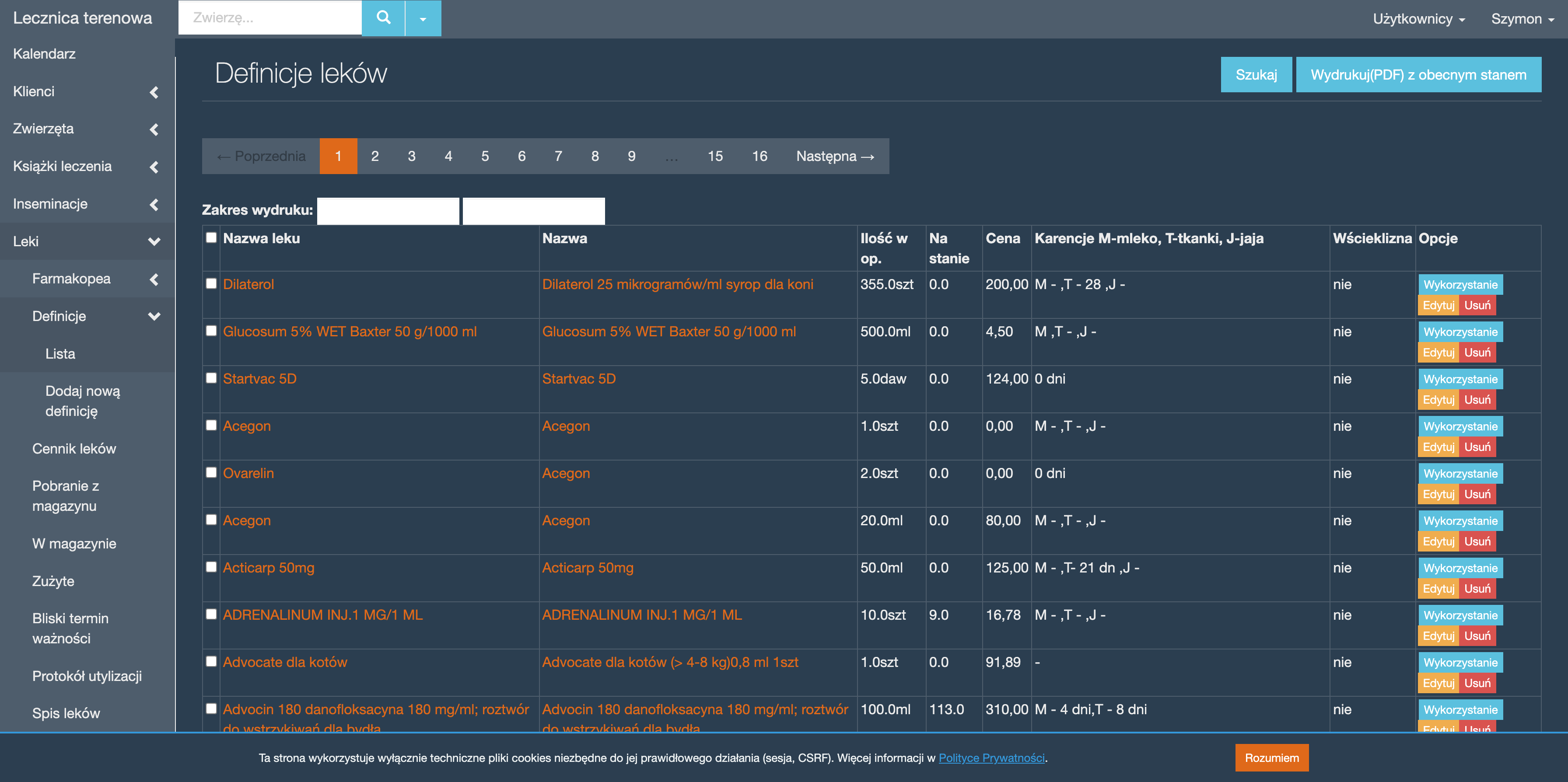The height and width of the screenshot is (782, 1568).
Task: Toggle the select-all checkbox in header
Action: pos(211,237)
